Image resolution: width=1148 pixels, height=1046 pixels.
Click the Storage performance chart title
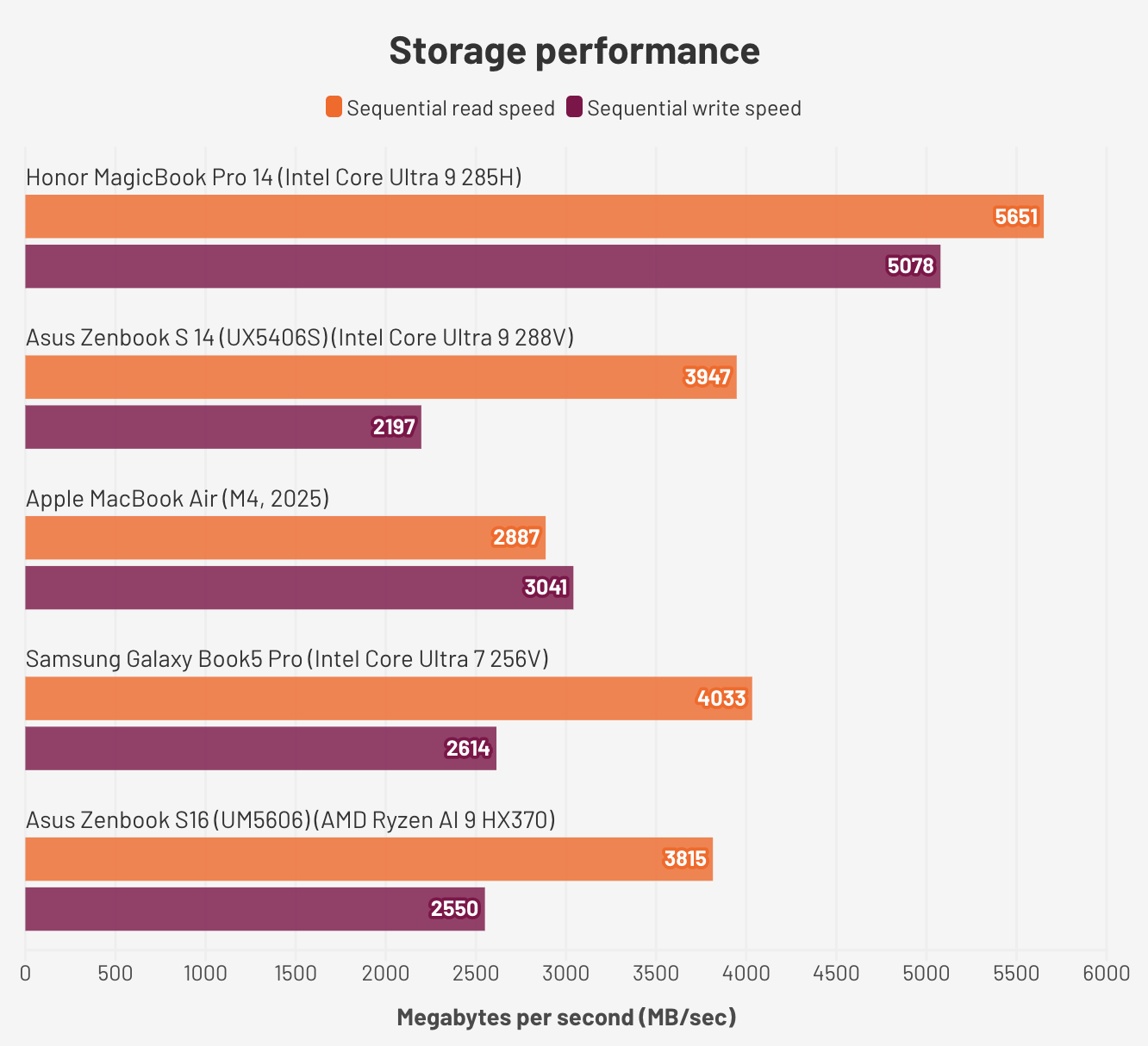click(574, 51)
